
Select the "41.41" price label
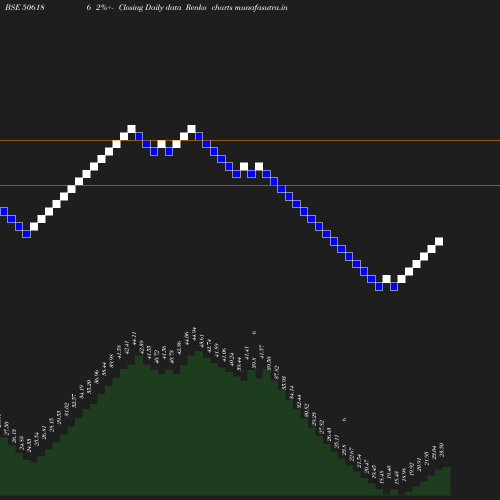[x=247, y=353]
